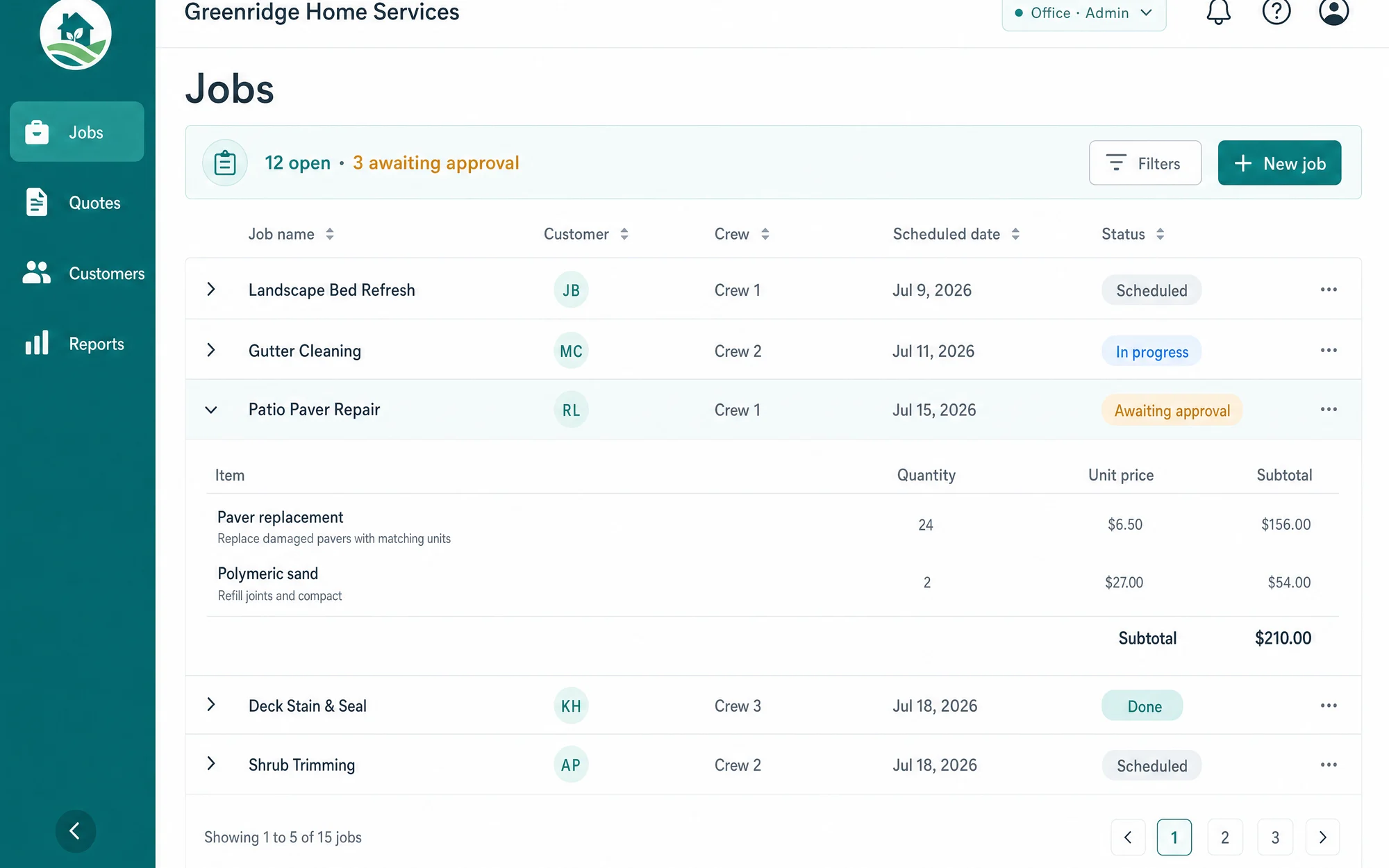Click the Jul 9, 2026 date

tap(931, 290)
